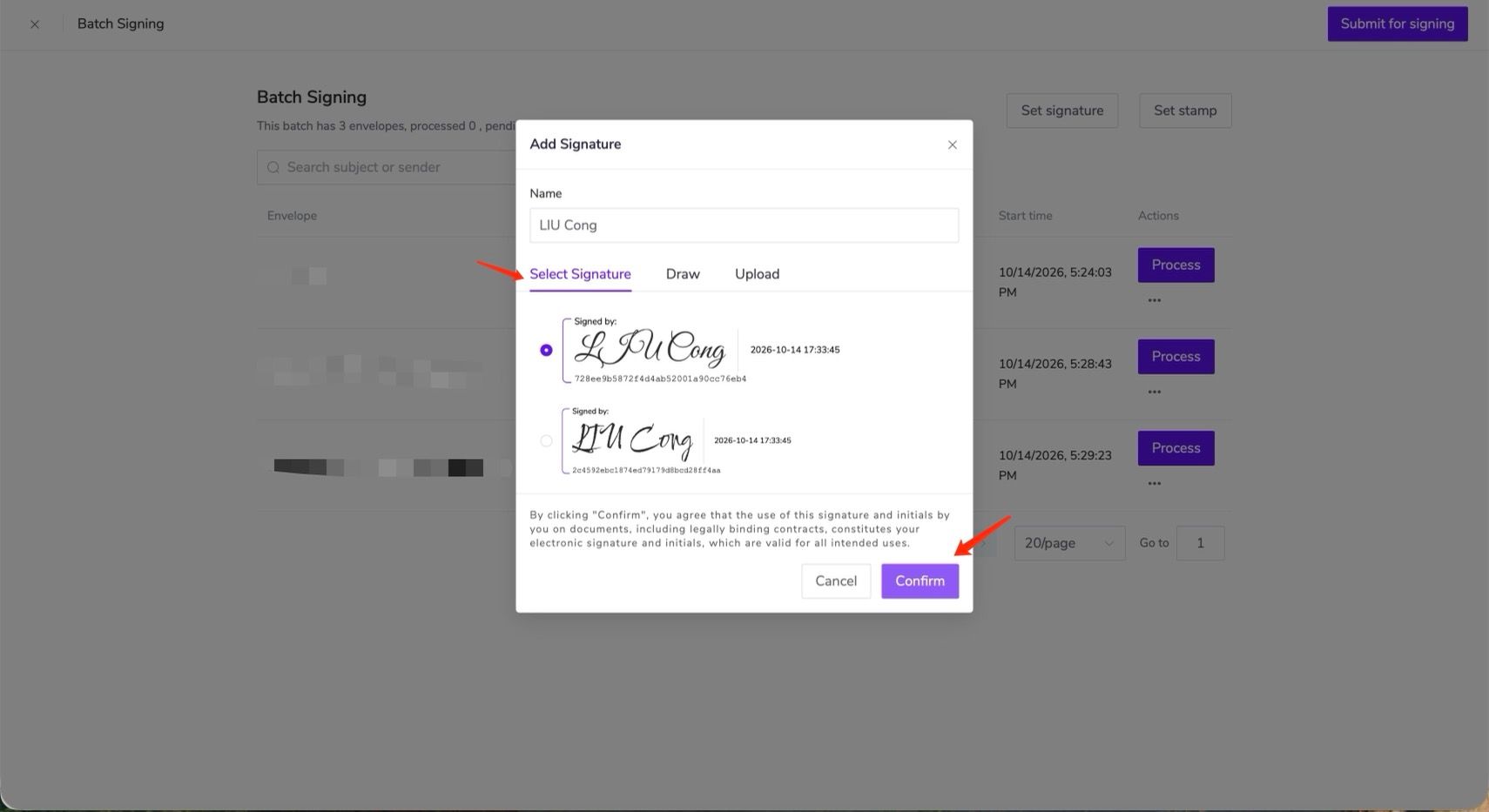Open more options for 5:28:43 PM envelope
This screenshot has width=1489, height=812.
[x=1154, y=392]
